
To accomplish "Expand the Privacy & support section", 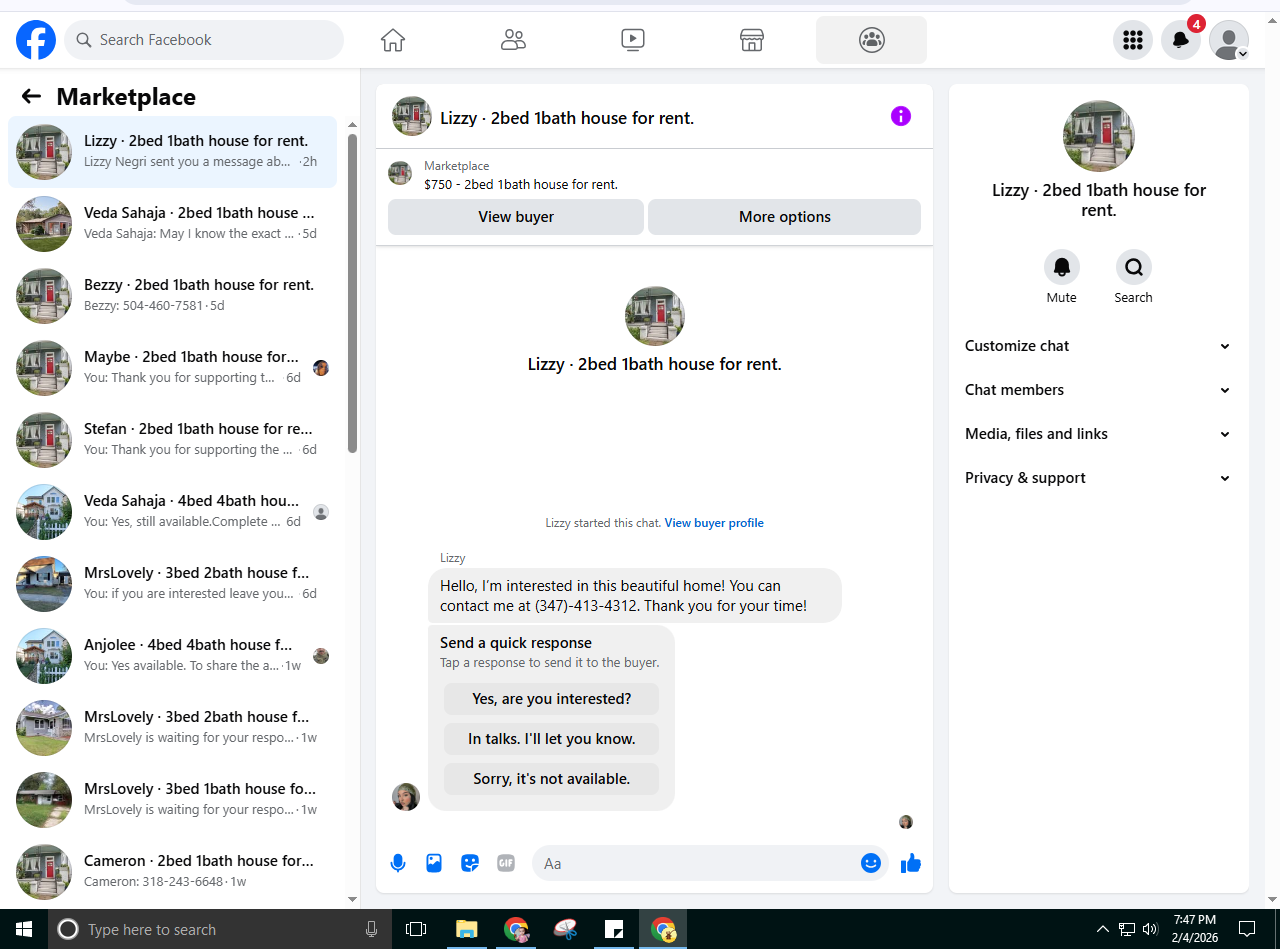I will tap(1098, 478).
